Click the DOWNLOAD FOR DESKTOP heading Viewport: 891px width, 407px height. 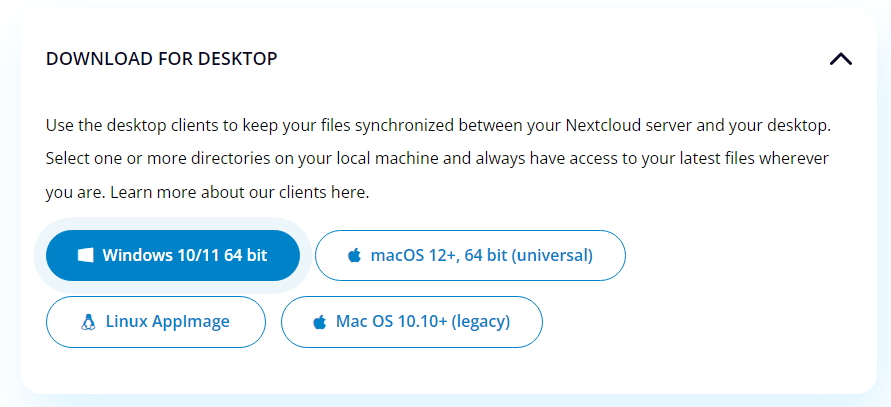[161, 59]
